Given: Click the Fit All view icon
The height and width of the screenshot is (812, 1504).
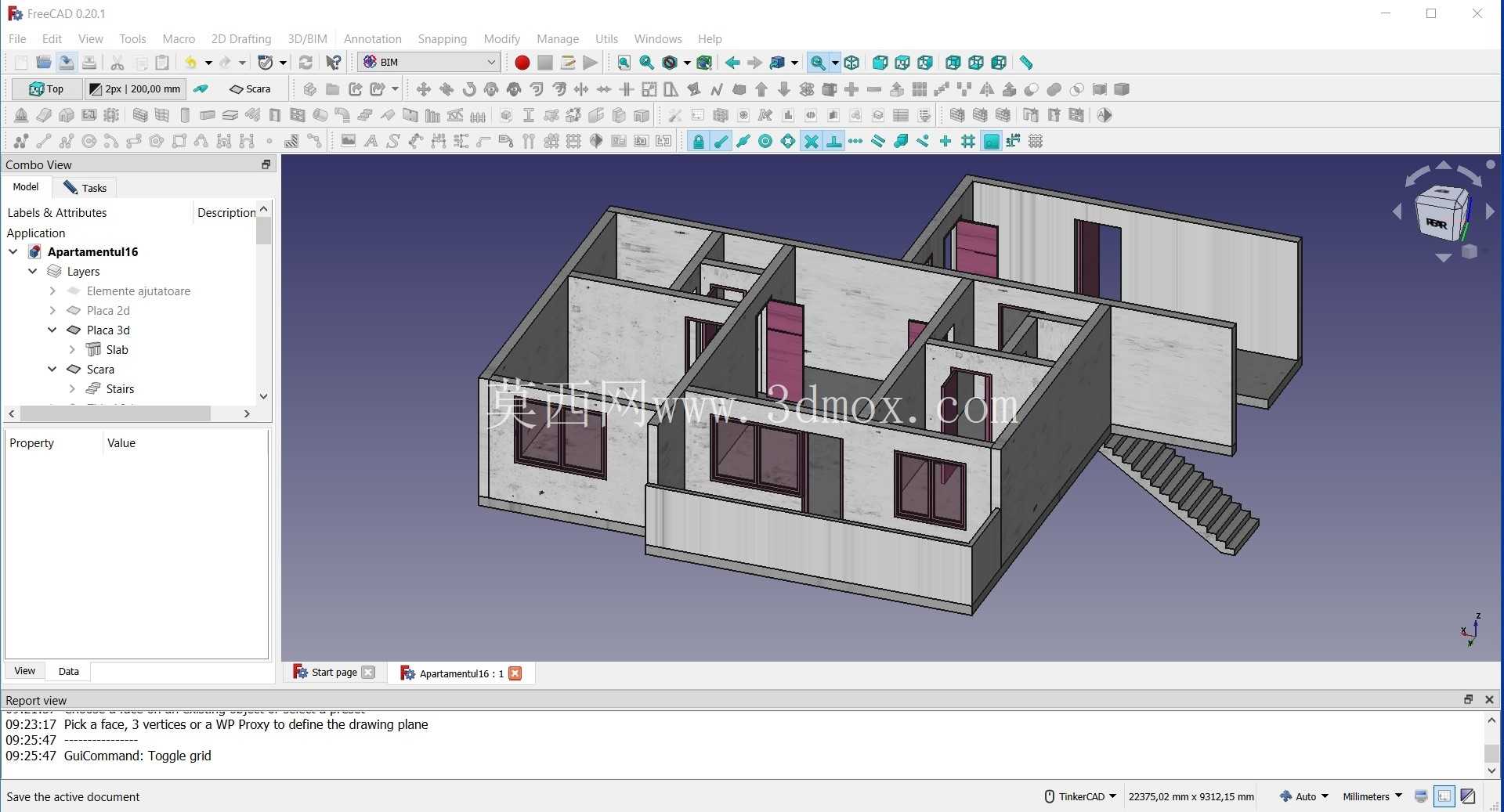Looking at the screenshot, I should pyautogui.click(x=624, y=63).
